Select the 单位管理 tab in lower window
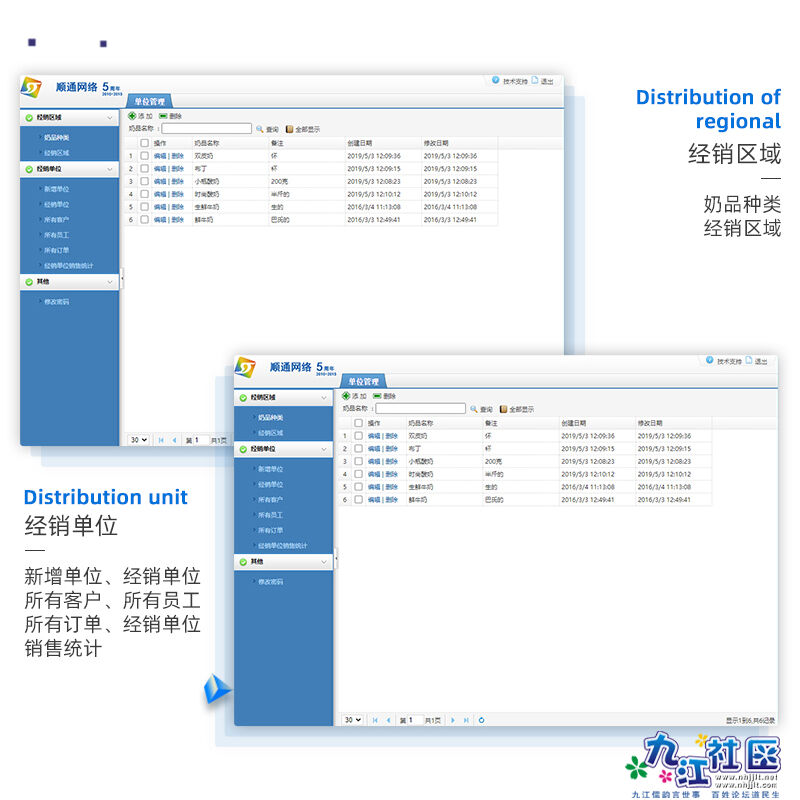Screen dimensions: 800x800 (362, 382)
